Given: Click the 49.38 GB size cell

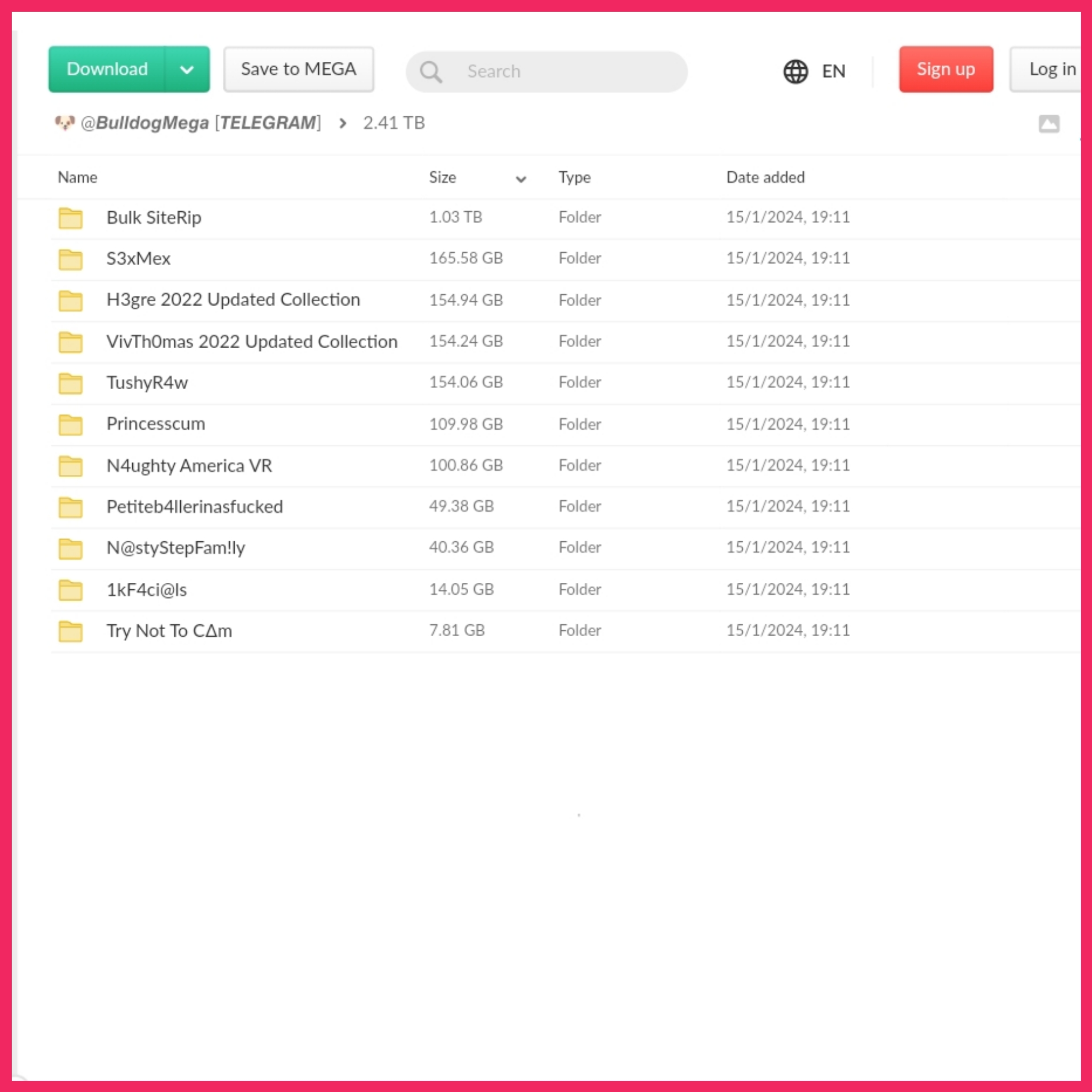Looking at the screenshot, I should tap(461, 507).
